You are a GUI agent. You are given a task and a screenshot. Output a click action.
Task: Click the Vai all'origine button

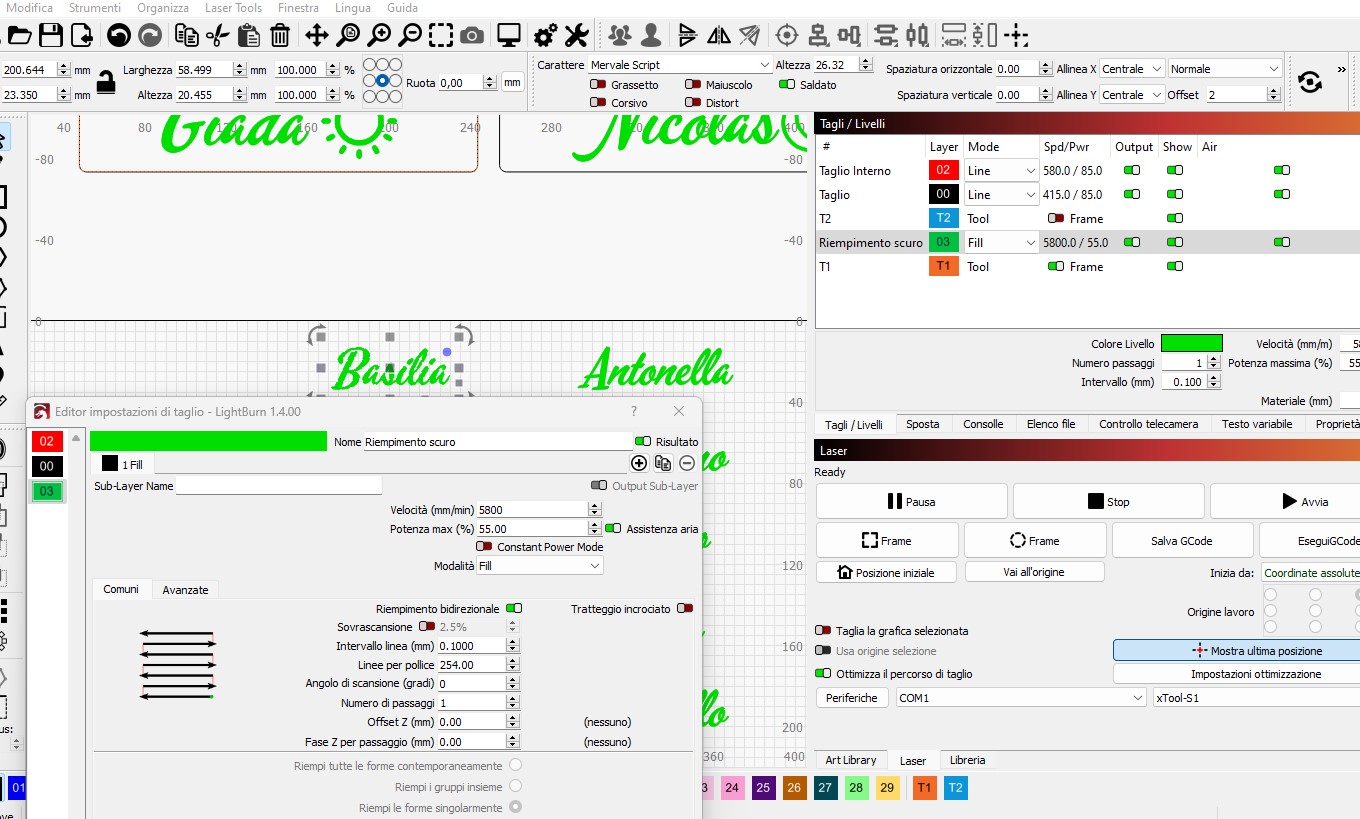click(x=1034, y=572)
